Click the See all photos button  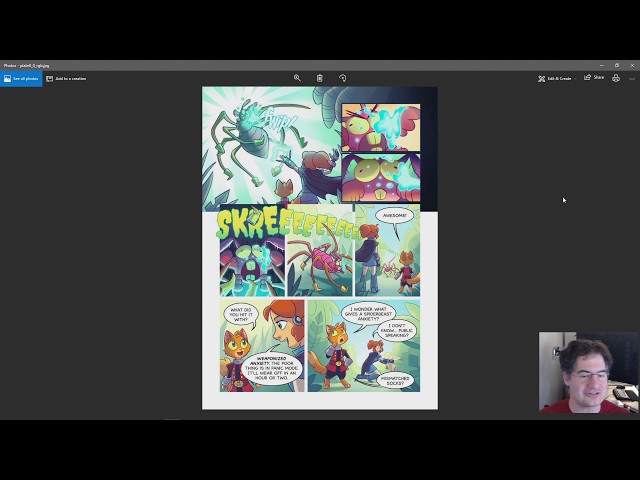pos(21,78)
